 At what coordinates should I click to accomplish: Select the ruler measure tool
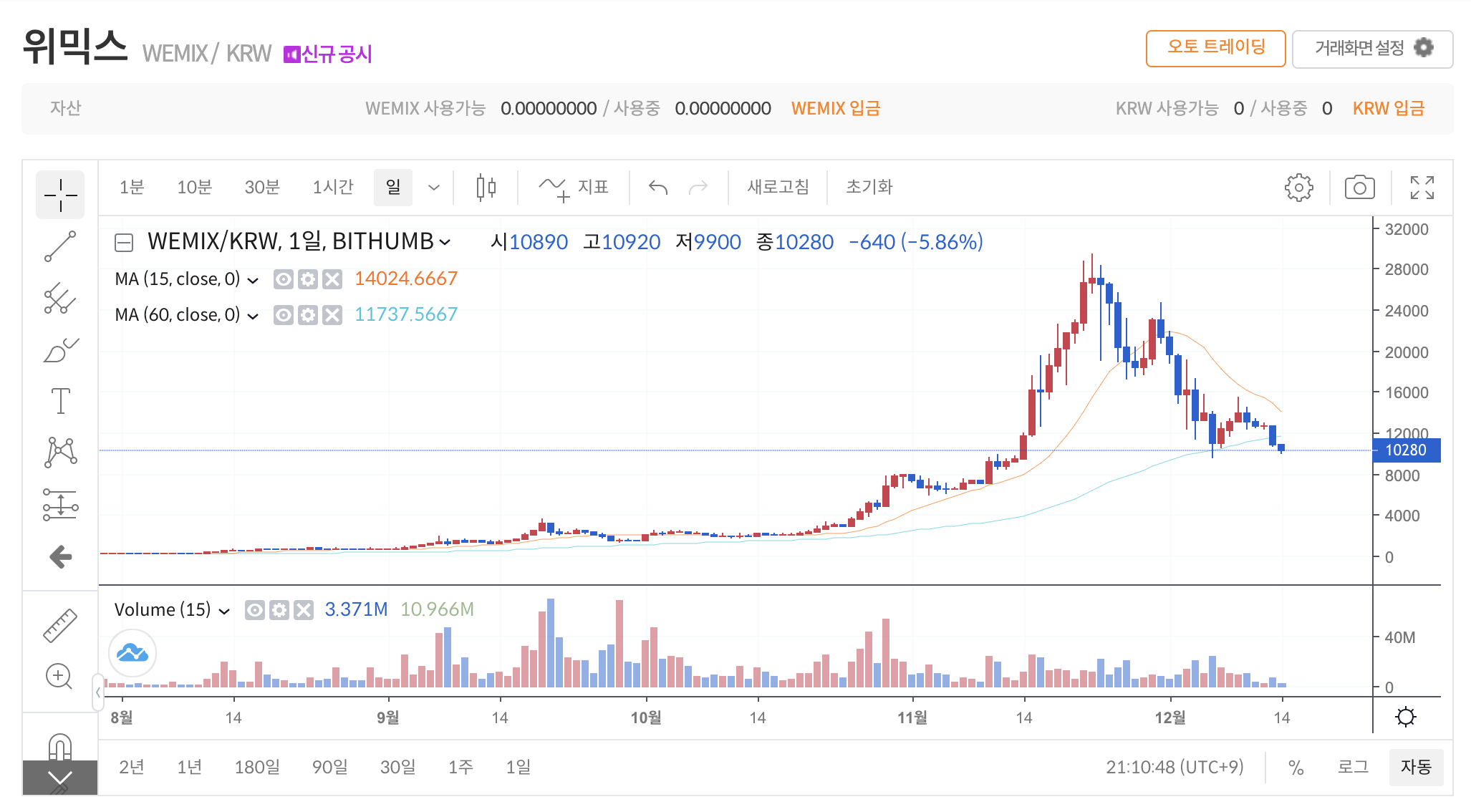(x=60, y=625)
